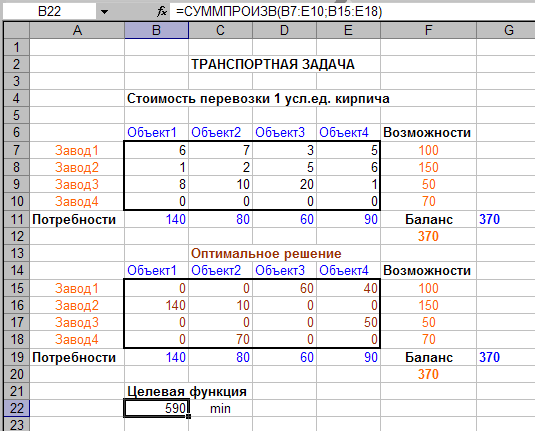Image resolution: width=535 pixels, height=431 pixels.
Task: Select Завод1 label in row 7
Action: 77,150
